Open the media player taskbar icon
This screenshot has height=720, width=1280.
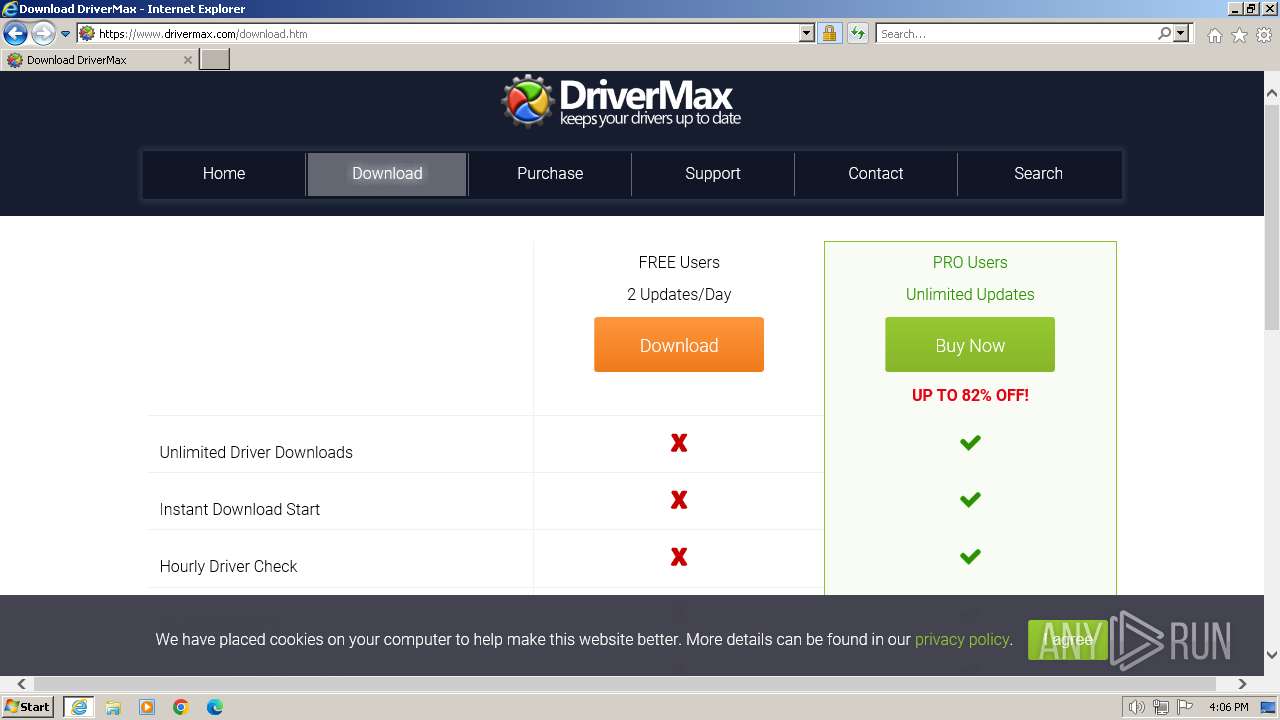pyautogui.click(x=147, y=707)
